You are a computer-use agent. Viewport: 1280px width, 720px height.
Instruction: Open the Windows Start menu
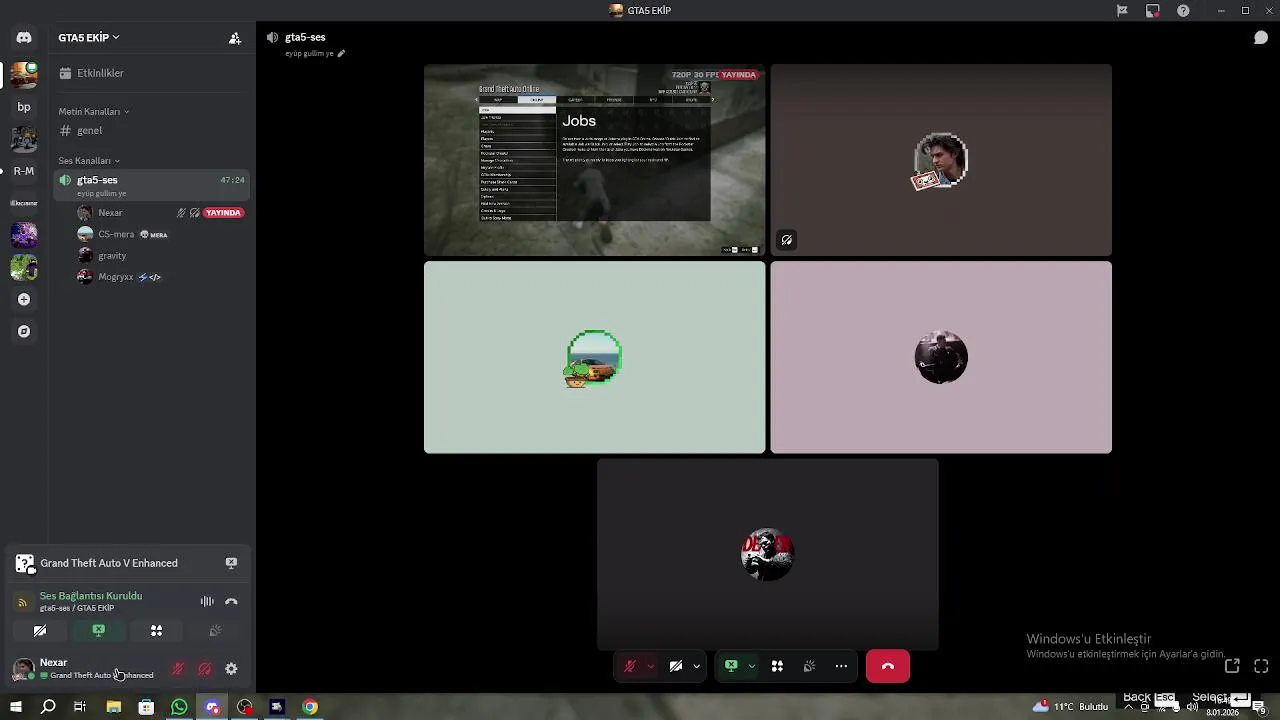coord(16,707)
